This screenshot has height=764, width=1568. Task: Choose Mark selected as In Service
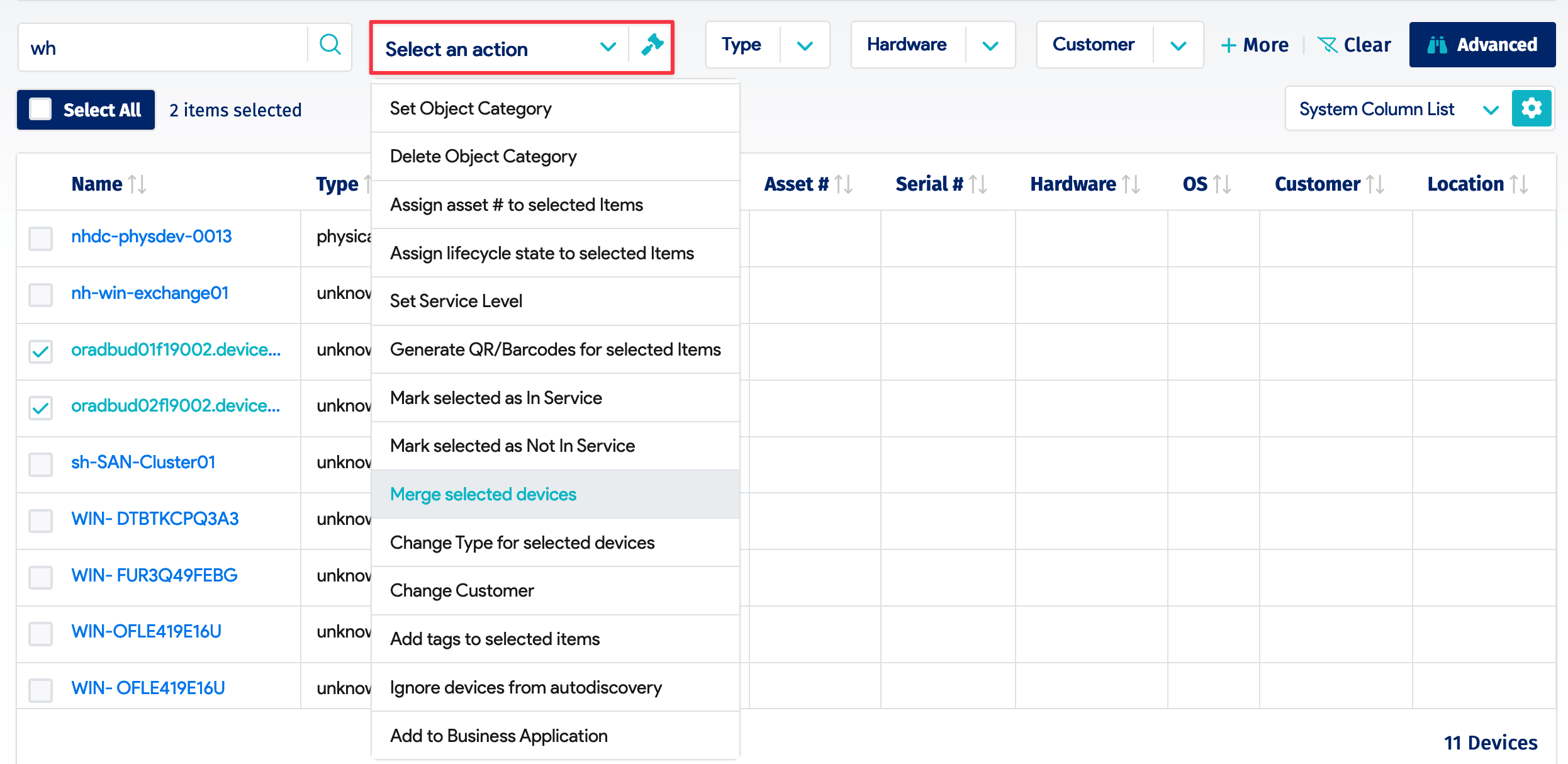(556, 398)
